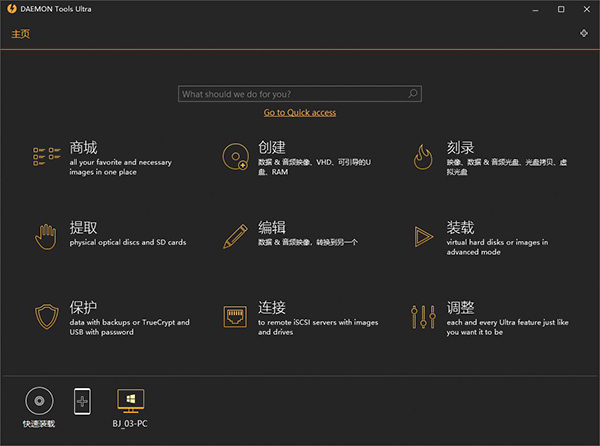Open the 提取 heading
The width and height of the screenshot is (600, 446).
[x=83, y=228]
